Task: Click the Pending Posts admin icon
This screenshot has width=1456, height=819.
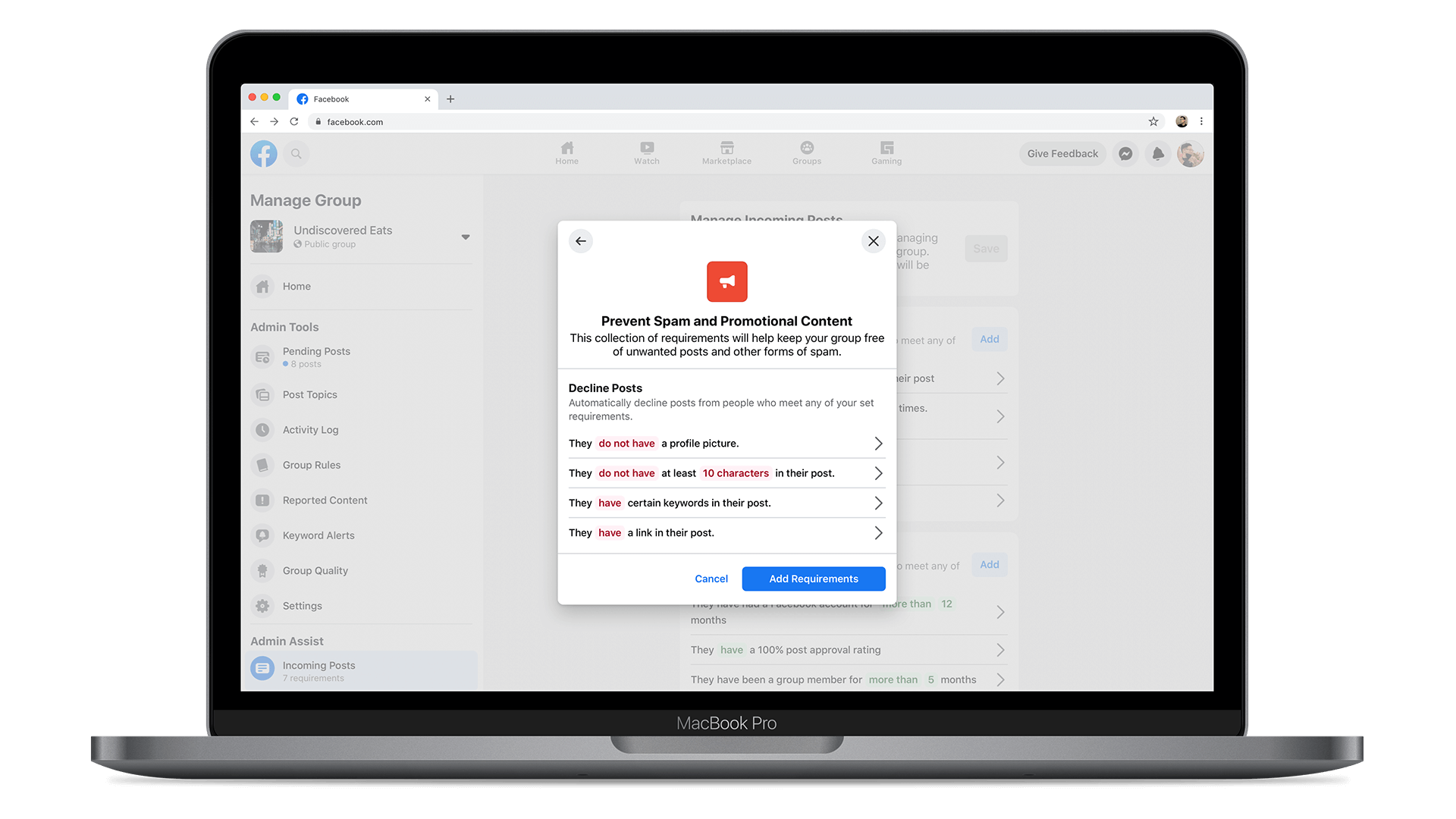Action: coord(263,356)
